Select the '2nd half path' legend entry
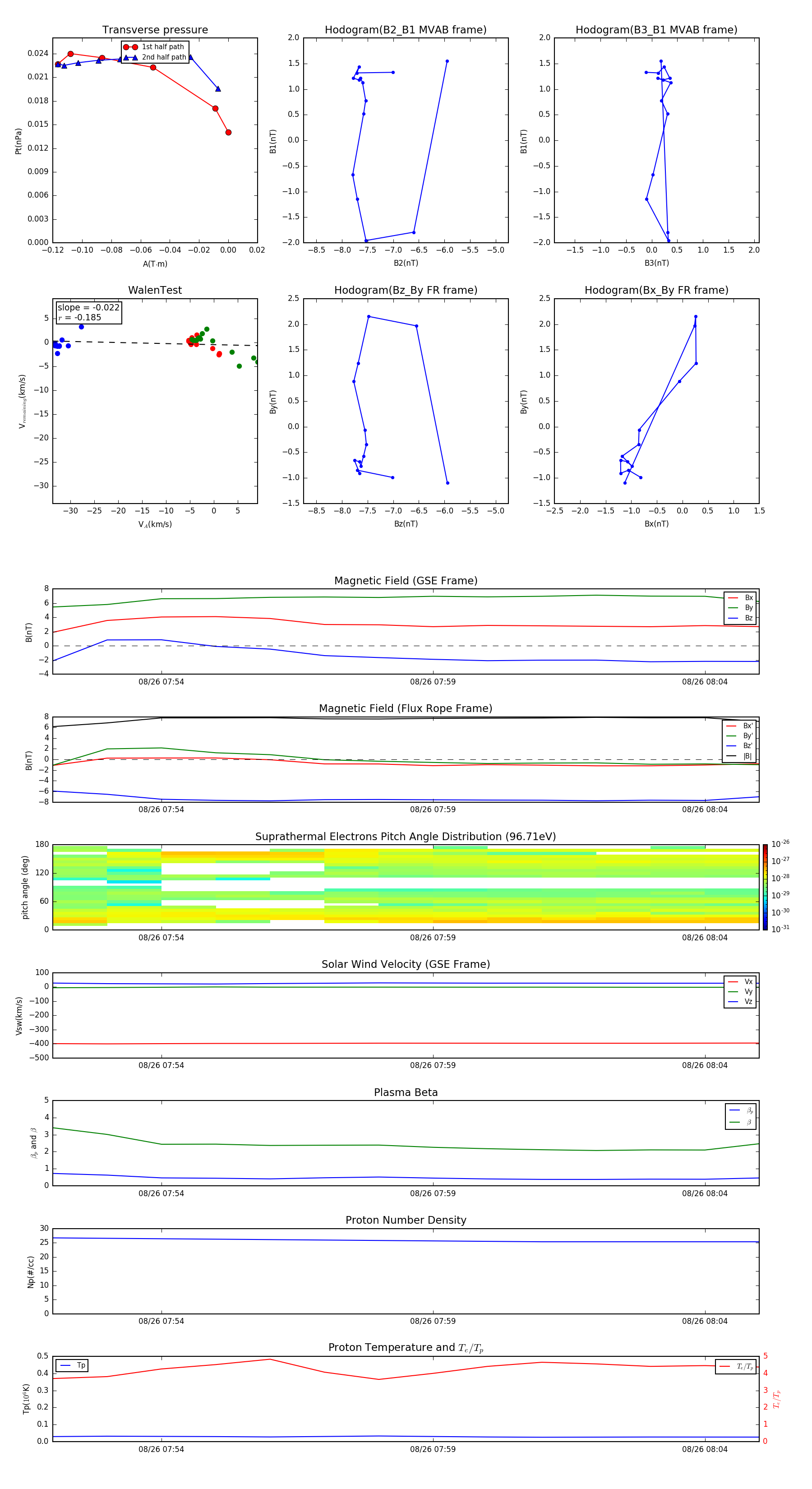812x1489 pixels. (x=154, y=57)
